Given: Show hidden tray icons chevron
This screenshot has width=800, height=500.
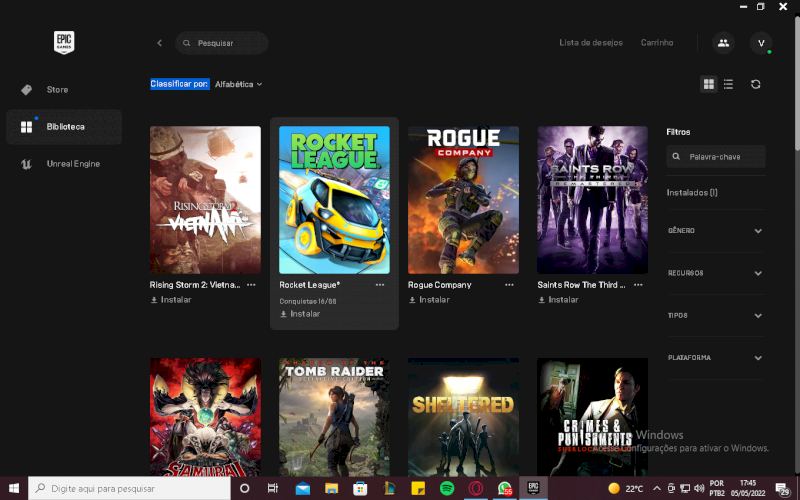Looking at the screenshot, I should click(657, 488).
